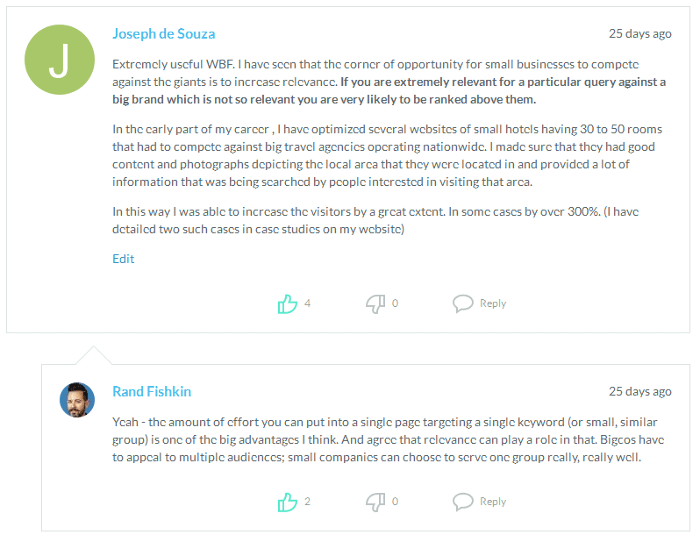Open Joseph de Souza's profile name link

[x=163, y=34]
